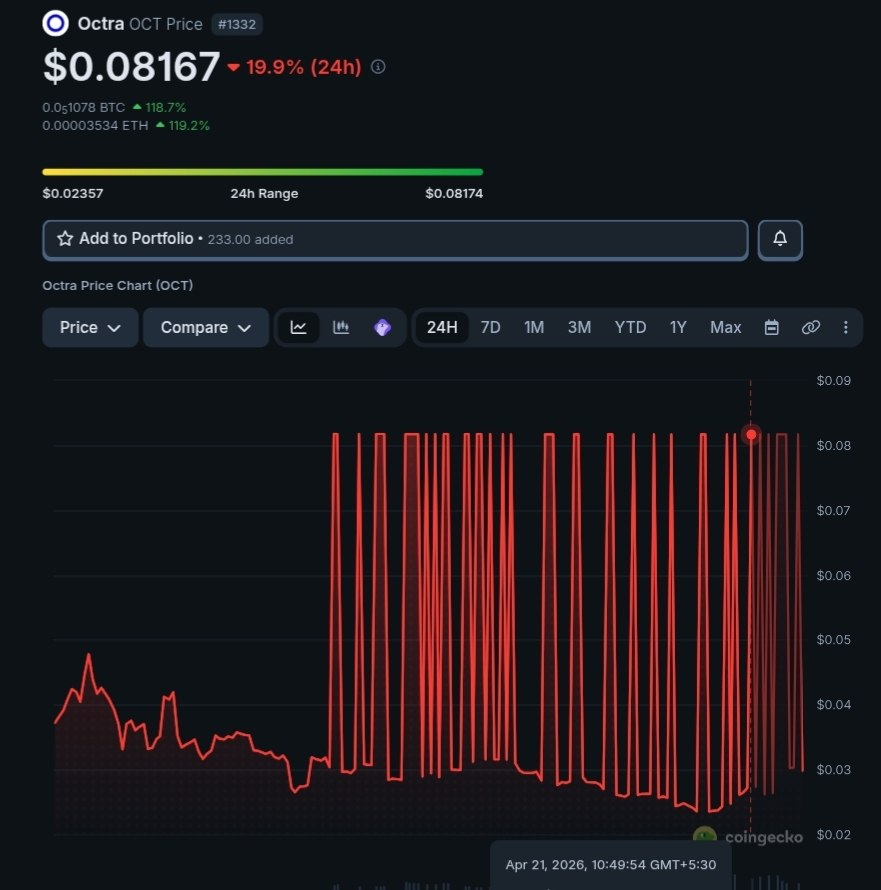Image resolution: width=881 pixels, height=890 pixels.
Task: Click the Octra Price Chart (OCT) heading
Action: tap(118, 286)
